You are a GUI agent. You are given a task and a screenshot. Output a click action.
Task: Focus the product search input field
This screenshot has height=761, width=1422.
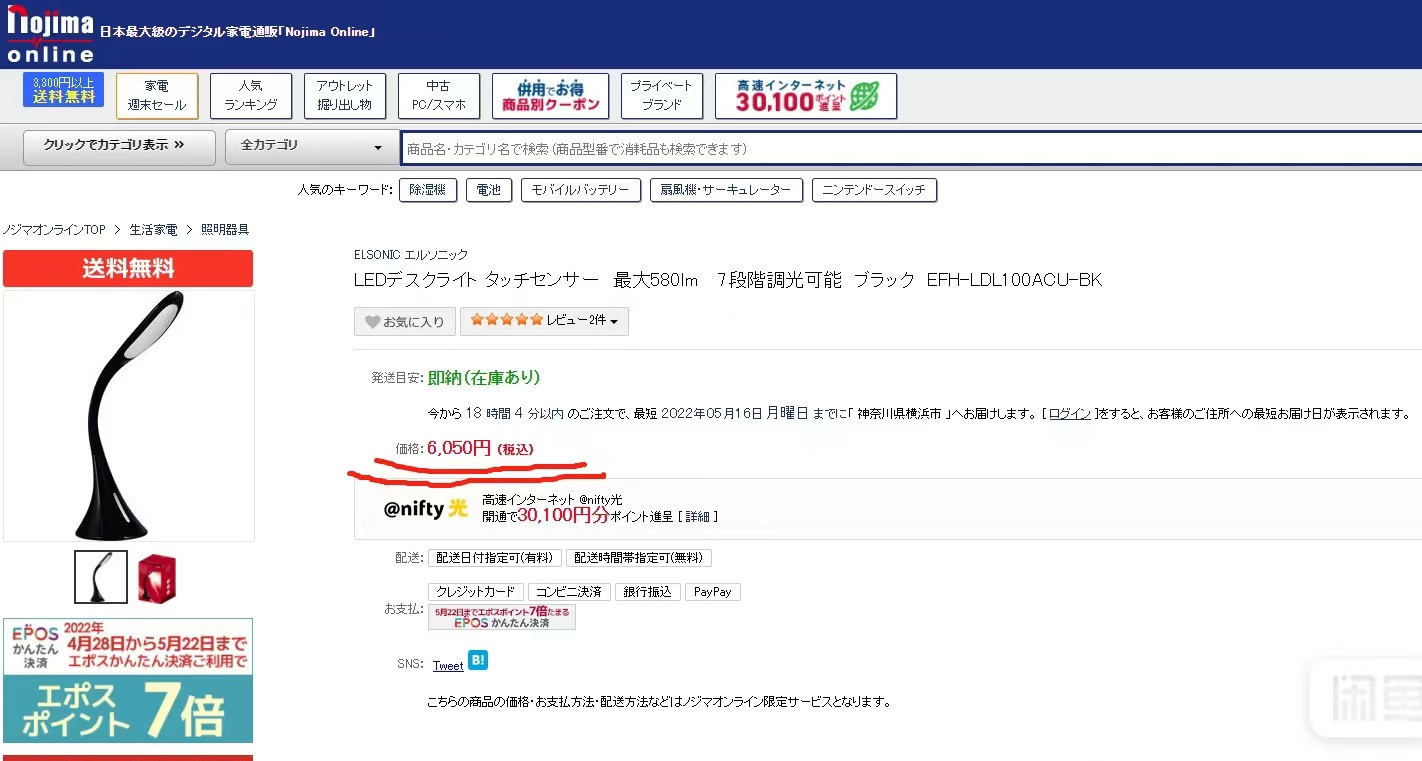(911, 148)
